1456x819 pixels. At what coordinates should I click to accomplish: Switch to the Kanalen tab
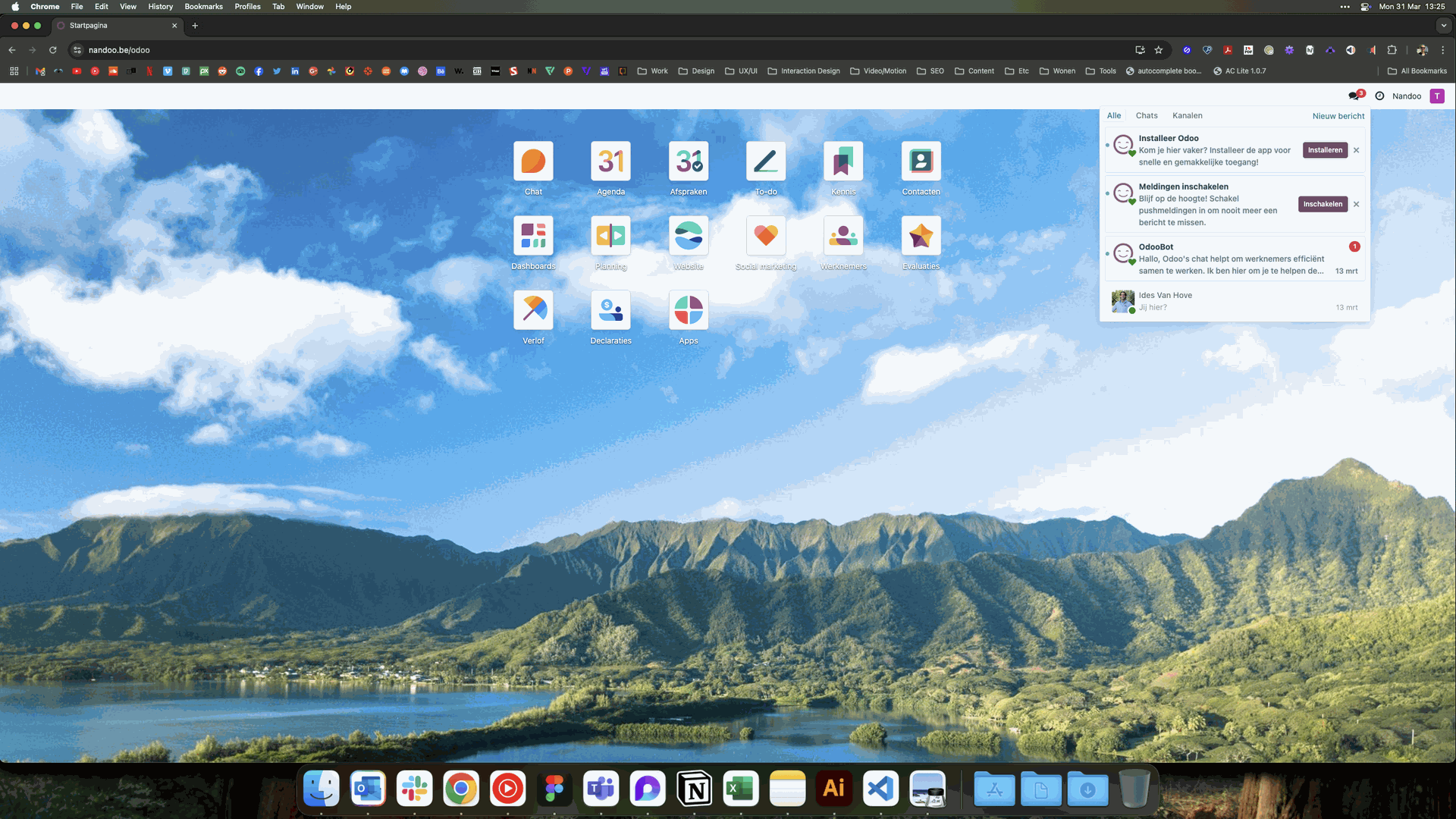pyautogui.click(x=1187, y=115)
